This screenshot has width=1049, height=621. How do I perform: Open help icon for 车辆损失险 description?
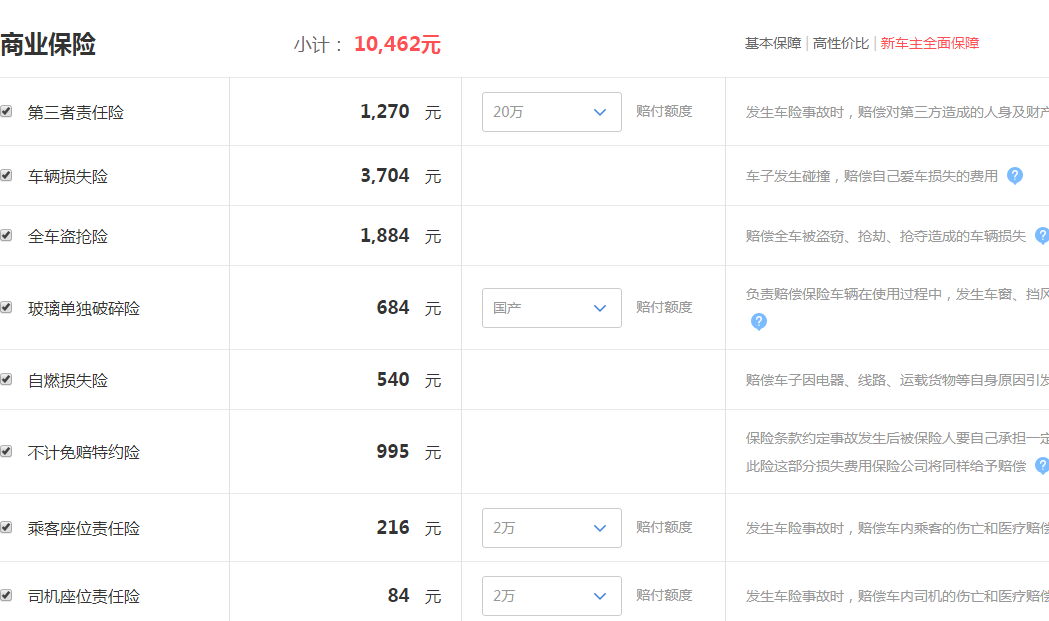[1015, 176]
